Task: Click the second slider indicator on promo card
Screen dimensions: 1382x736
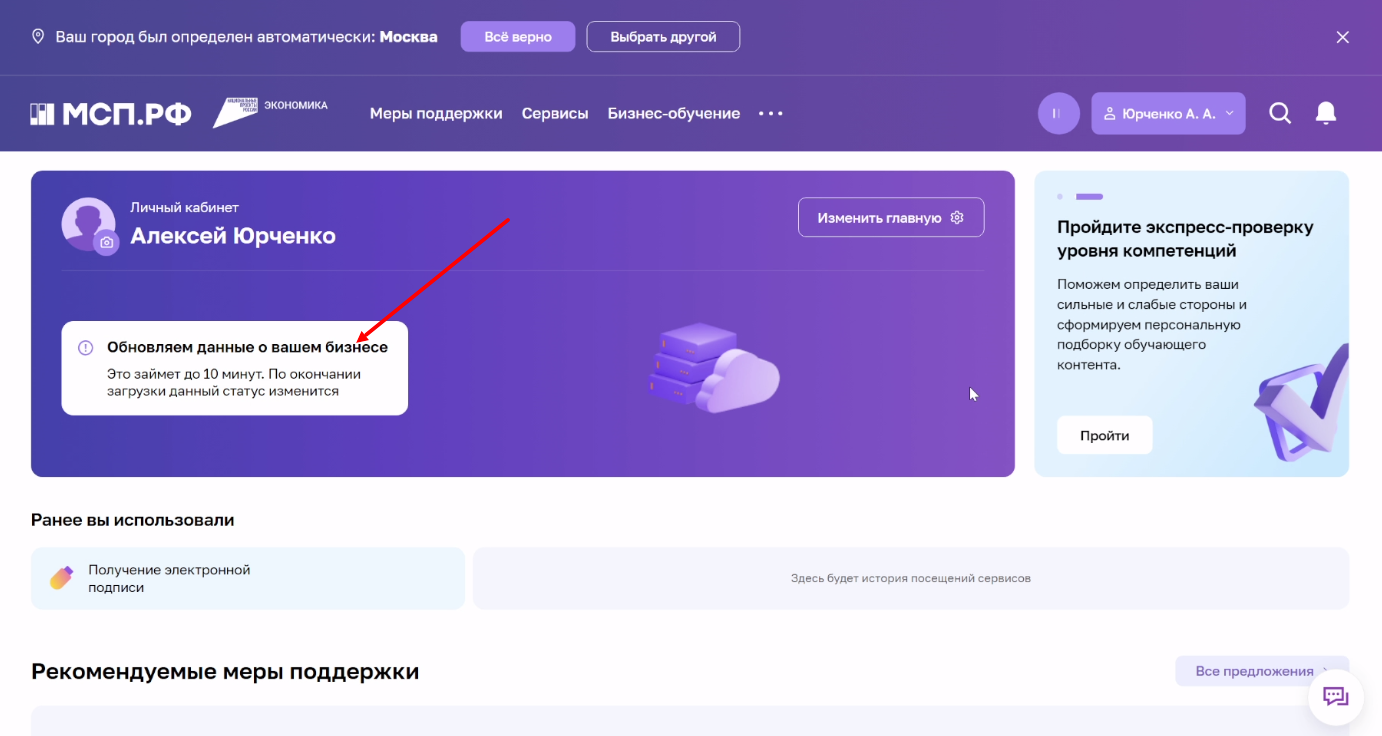Action: click(1089, 197)
